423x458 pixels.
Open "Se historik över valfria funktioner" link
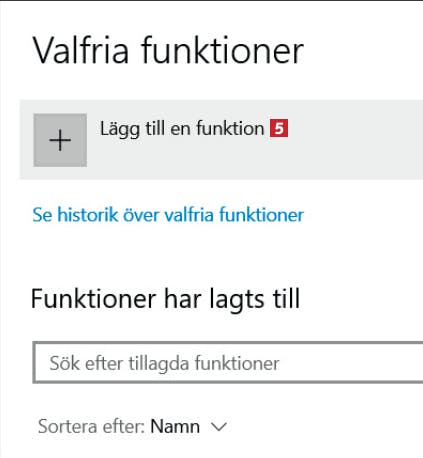pyautogui.click(x=168, y=214)
